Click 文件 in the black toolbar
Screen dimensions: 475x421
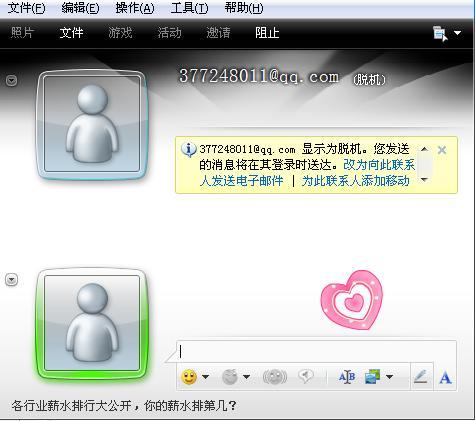tap(71, 33)
